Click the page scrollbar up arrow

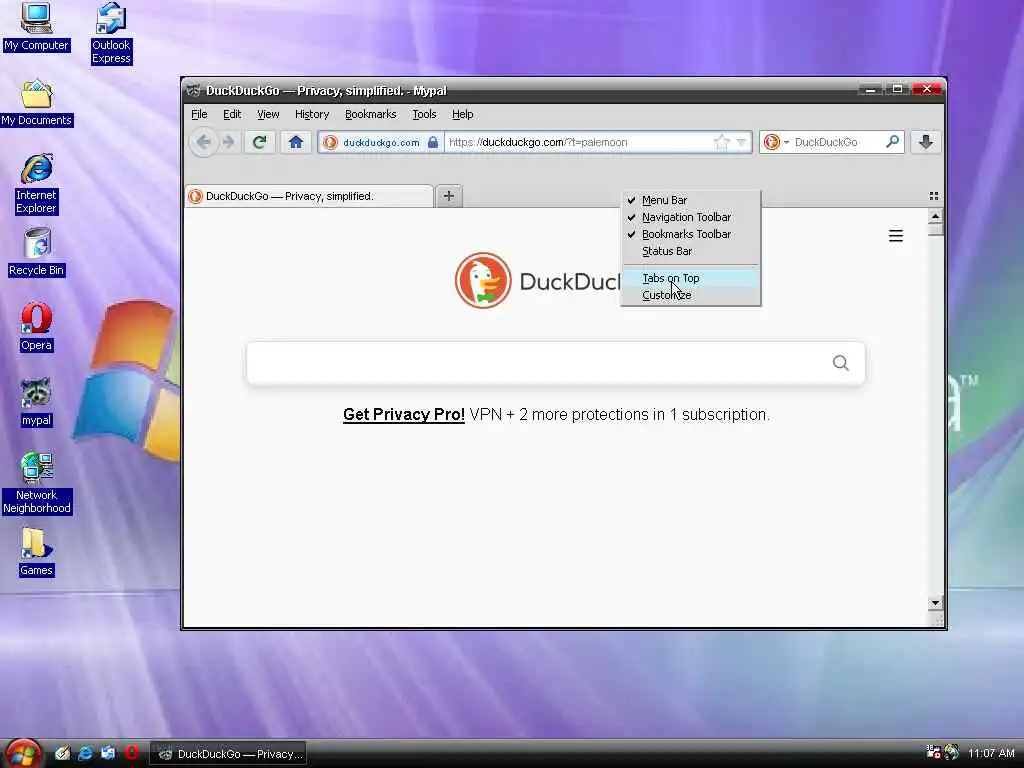click(x=935, y=216)
